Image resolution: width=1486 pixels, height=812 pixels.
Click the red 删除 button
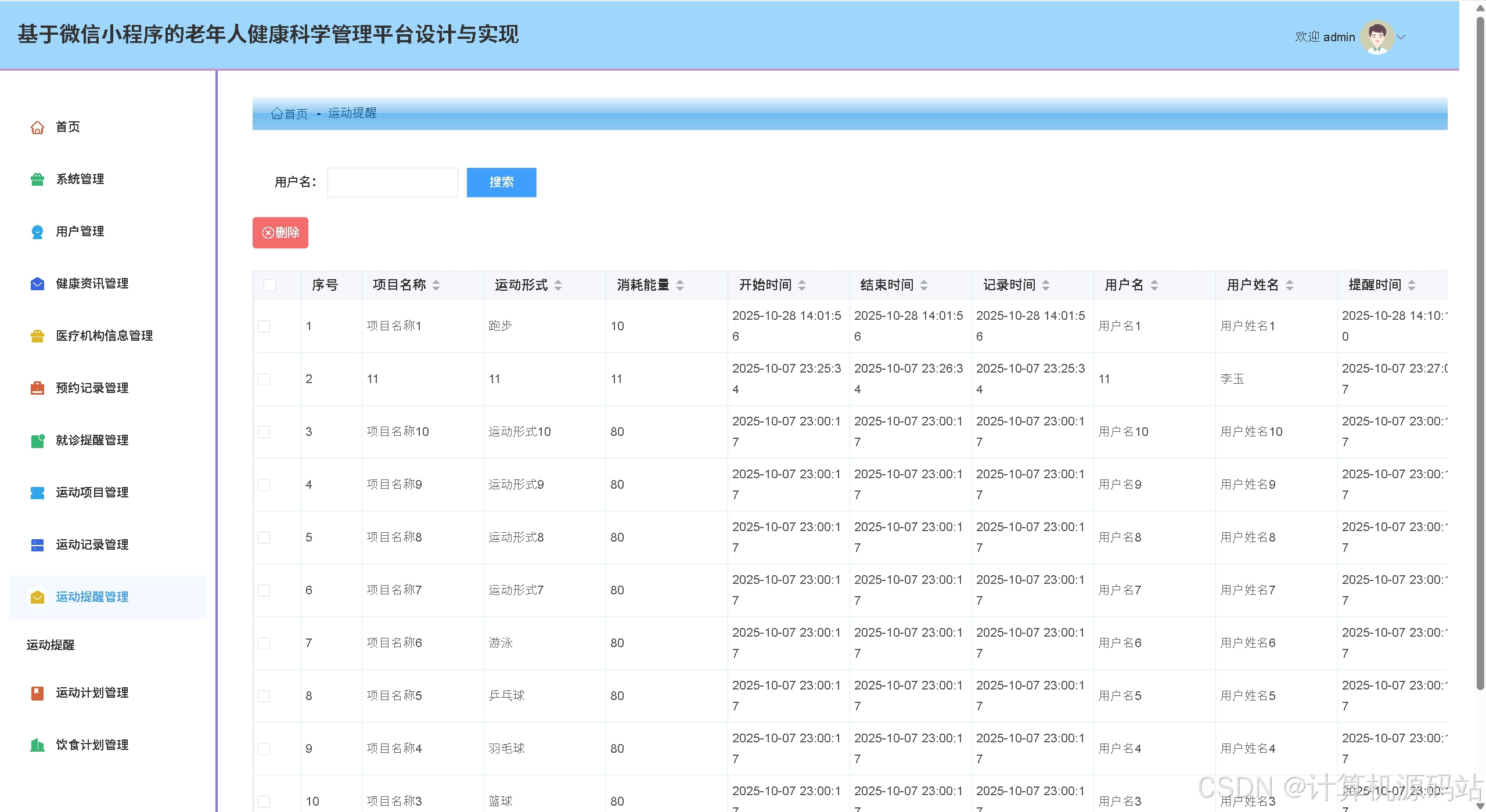(x=280, y=233)
